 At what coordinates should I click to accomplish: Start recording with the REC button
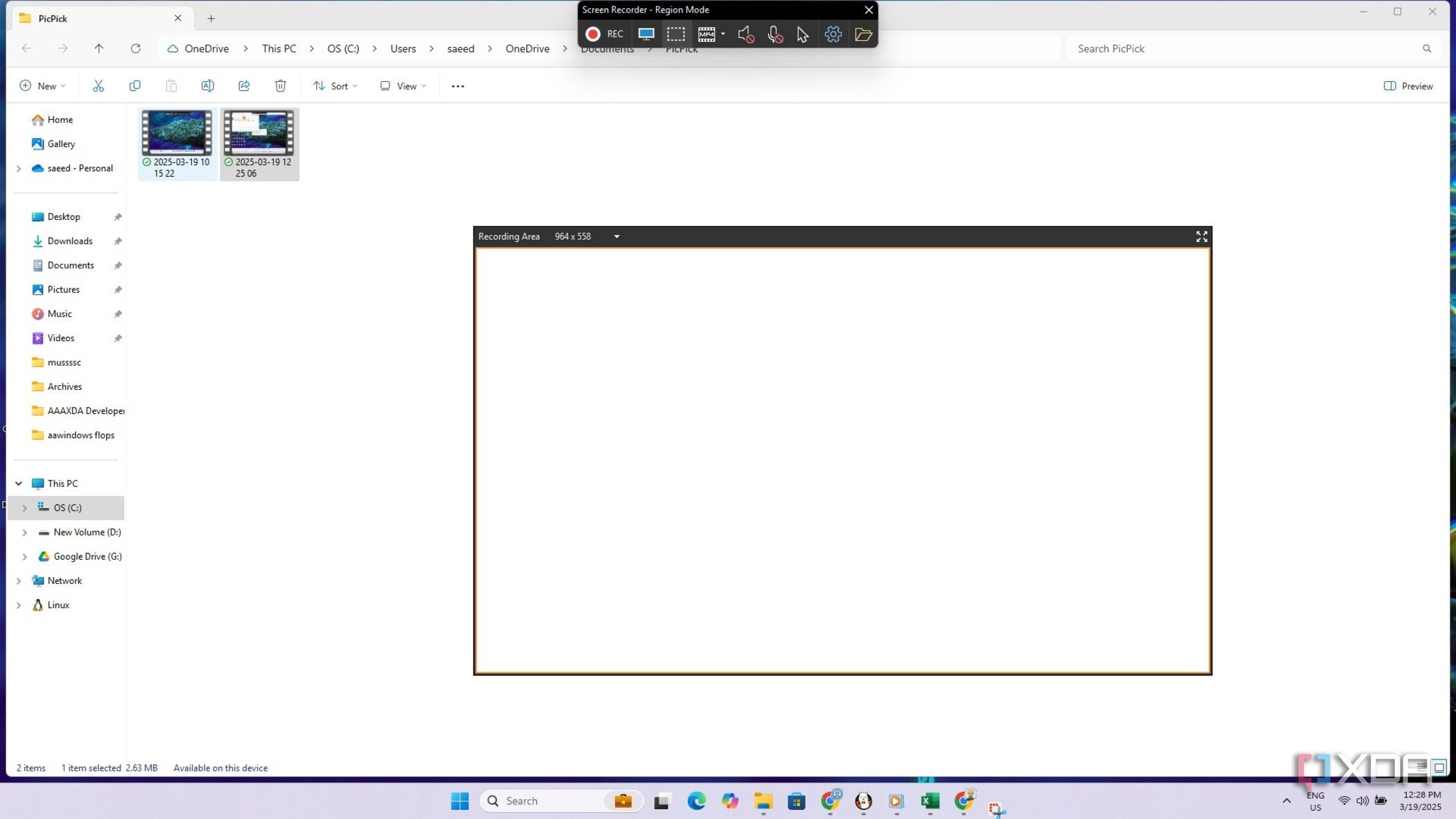pyautogui.click(x=604, y=34)
